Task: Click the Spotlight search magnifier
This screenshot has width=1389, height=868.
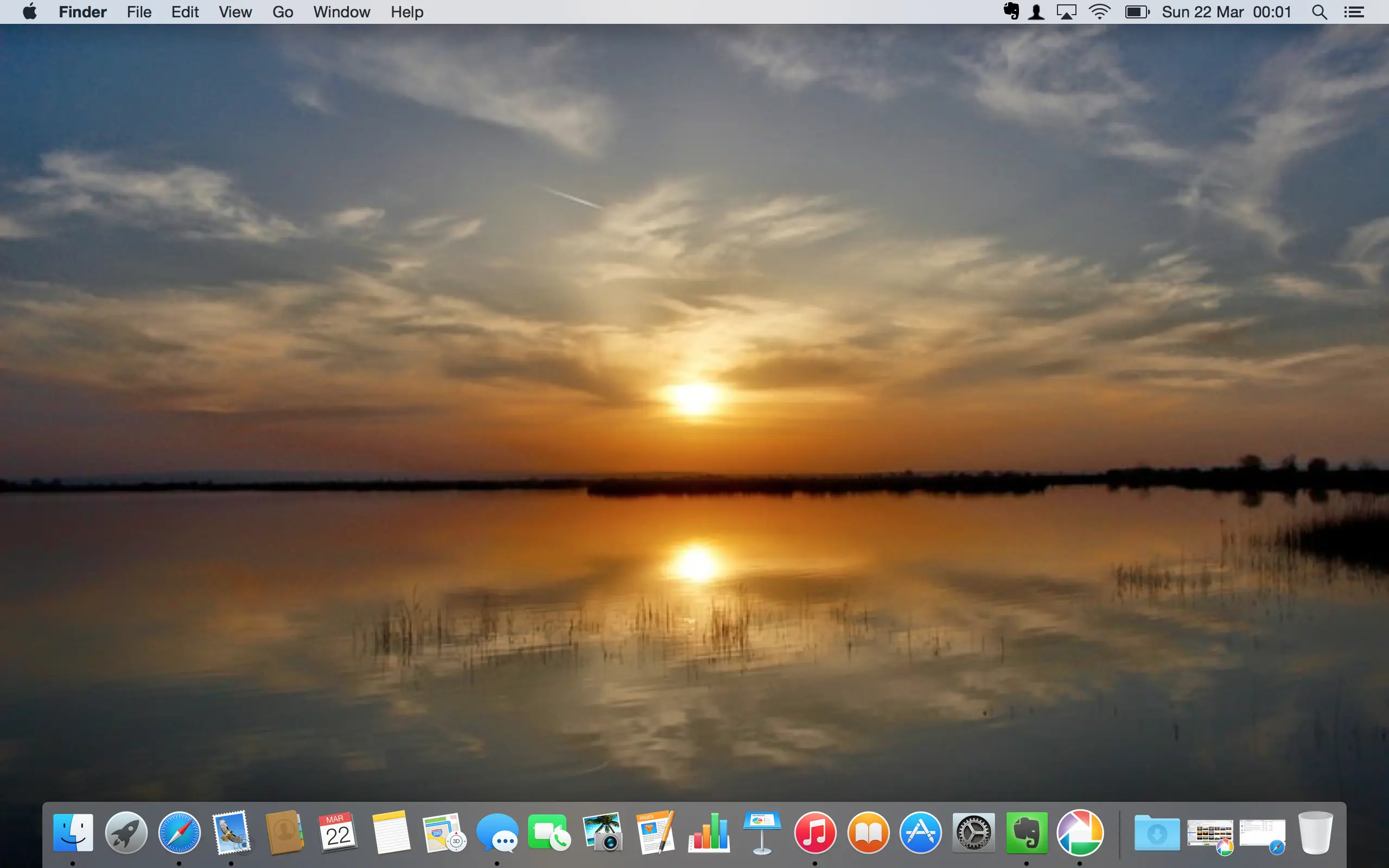Action: coord(1319,12)
